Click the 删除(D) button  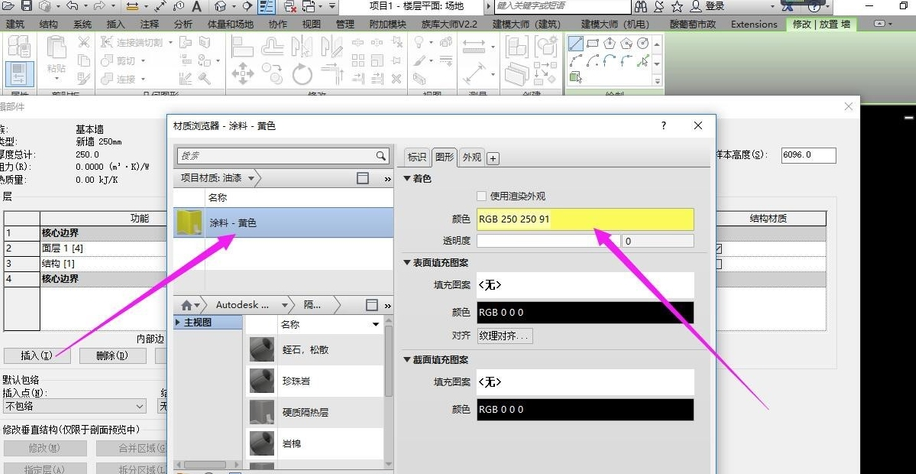click(x=112, y=355)
